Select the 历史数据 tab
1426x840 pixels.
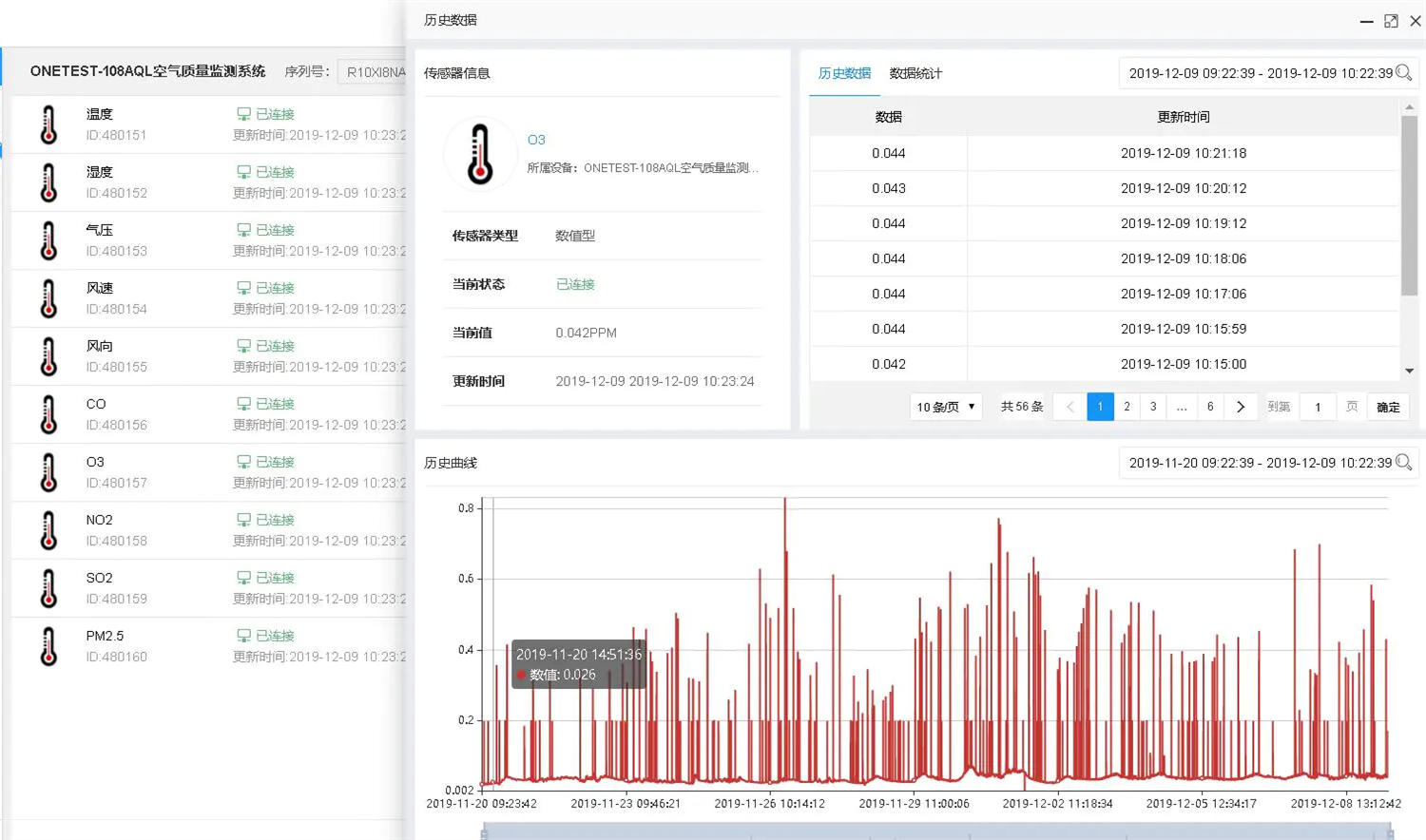pos(844,73)
